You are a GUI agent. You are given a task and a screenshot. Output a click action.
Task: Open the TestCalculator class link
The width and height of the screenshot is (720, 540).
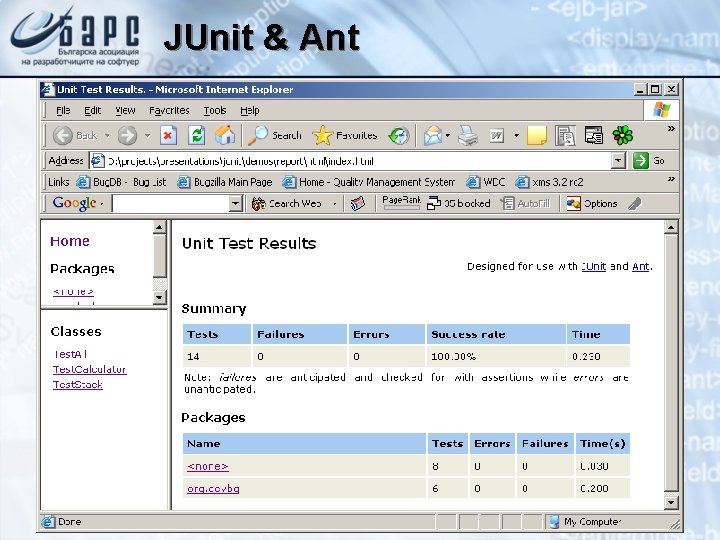pyautogui.click(x=90, y=369)
